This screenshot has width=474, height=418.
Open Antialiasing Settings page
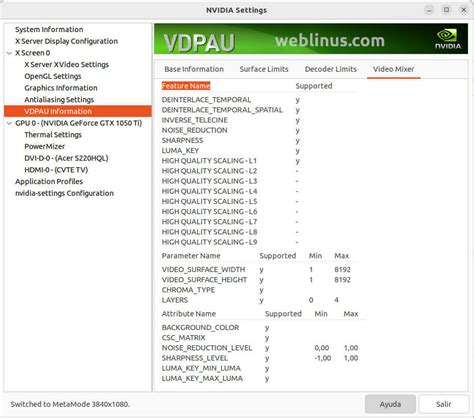tap(59, 100)
